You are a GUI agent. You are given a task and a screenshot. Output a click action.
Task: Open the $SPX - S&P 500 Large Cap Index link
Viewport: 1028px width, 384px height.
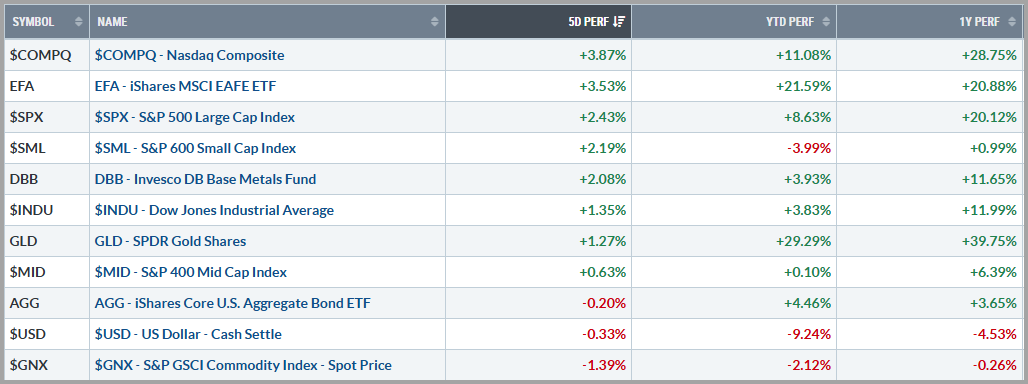pos(195,118)
